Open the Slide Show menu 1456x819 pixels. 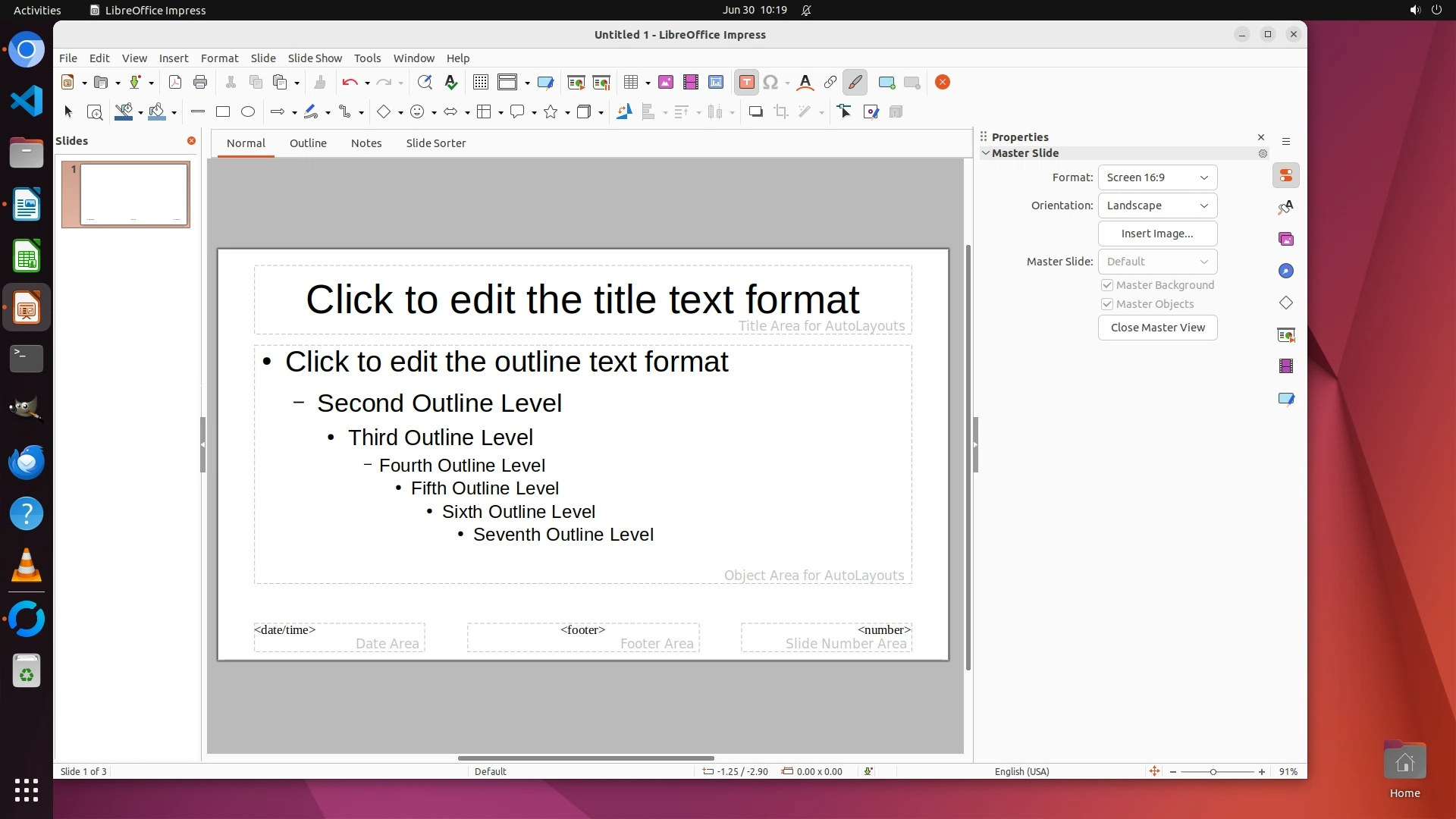[315, 58]
